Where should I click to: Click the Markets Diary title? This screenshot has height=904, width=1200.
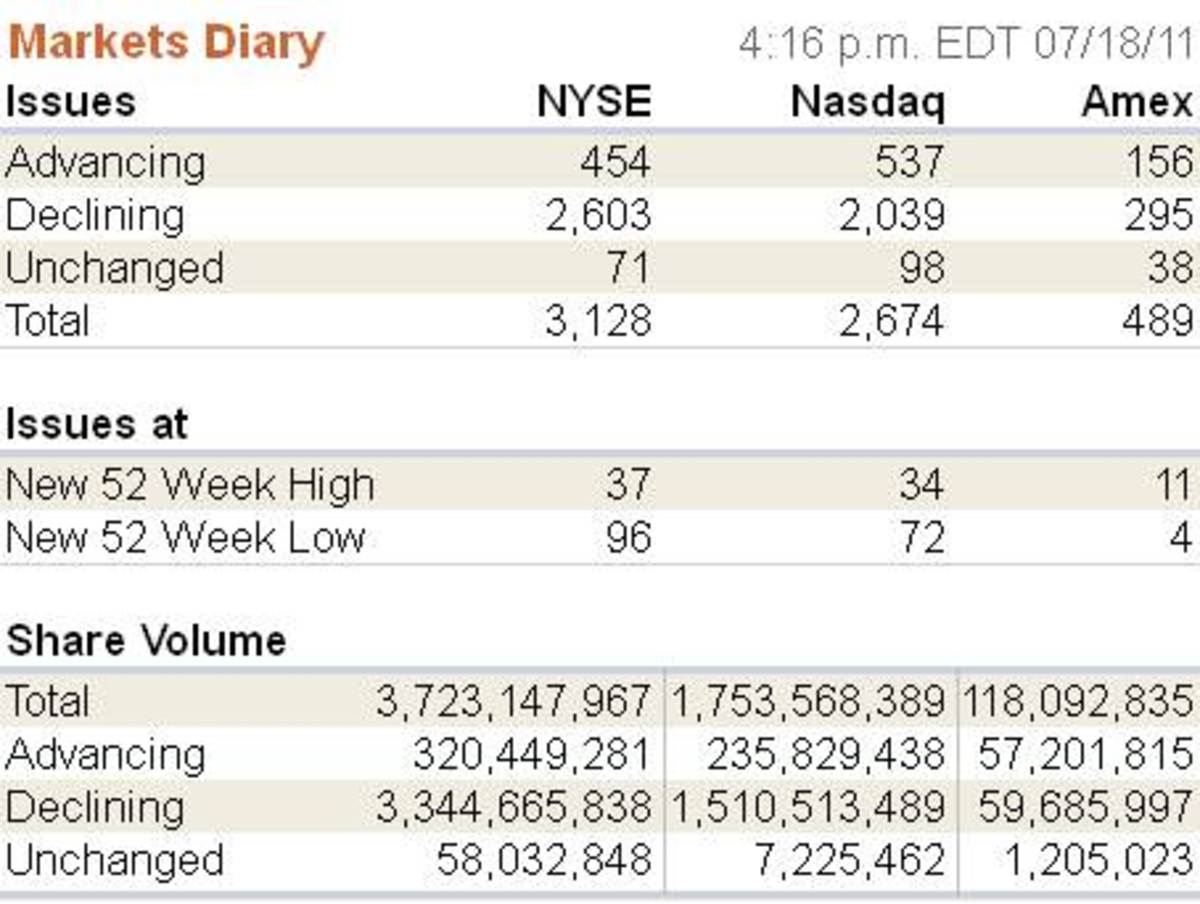pyautogui.click(x=165, y=44)
